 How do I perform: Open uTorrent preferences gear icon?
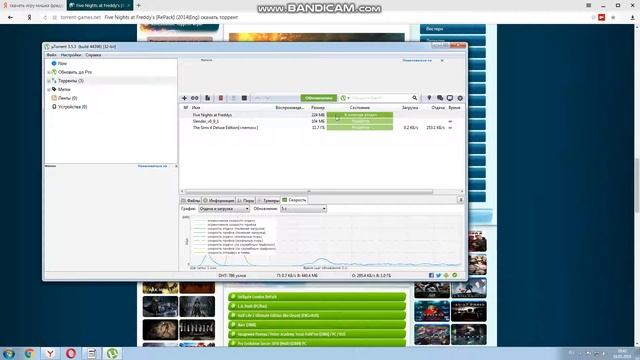pyautogui.click(x=460, y=98)
